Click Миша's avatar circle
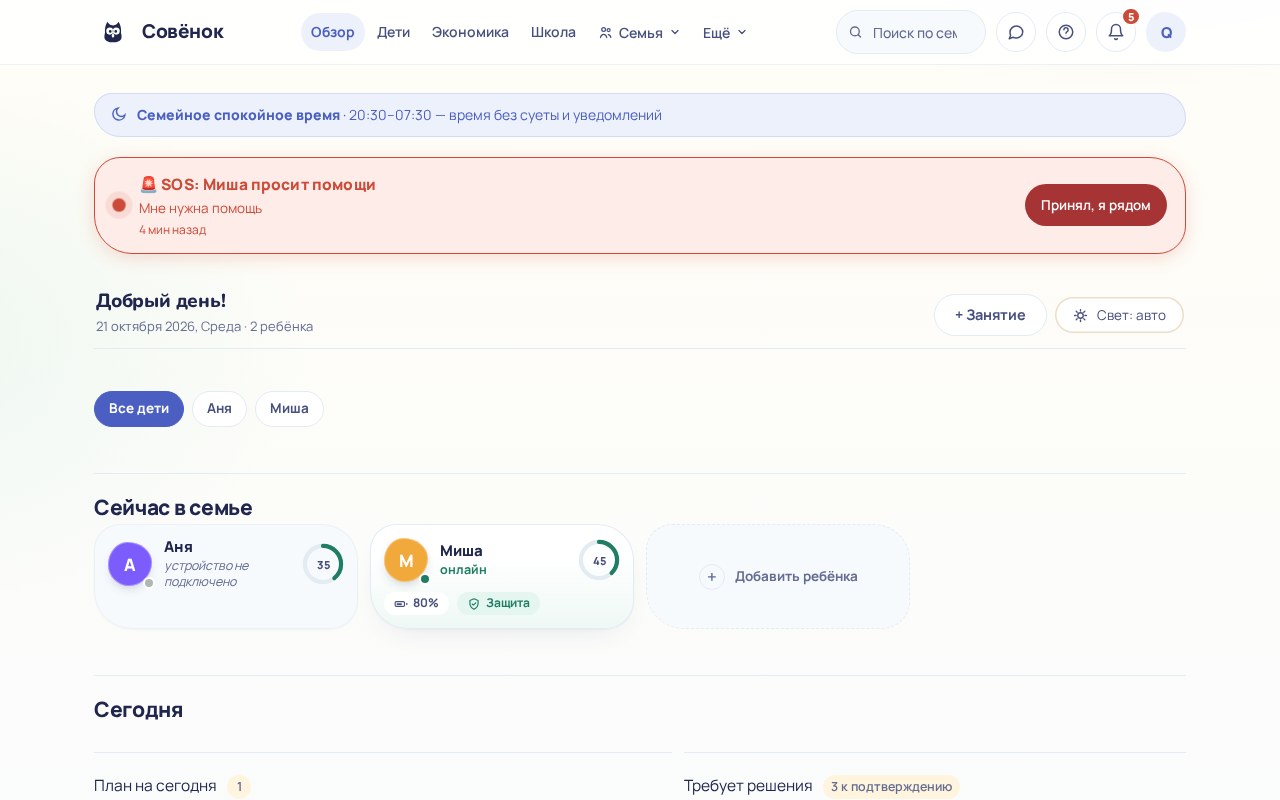Viewport: 1280px width, 800px height. (406, 560)
